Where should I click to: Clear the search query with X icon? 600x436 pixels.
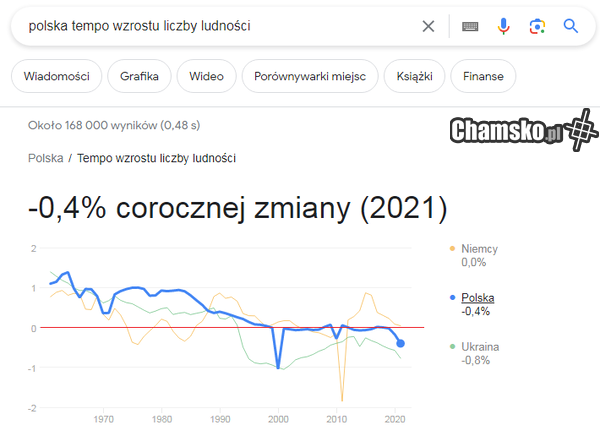[x=428, y=26]
